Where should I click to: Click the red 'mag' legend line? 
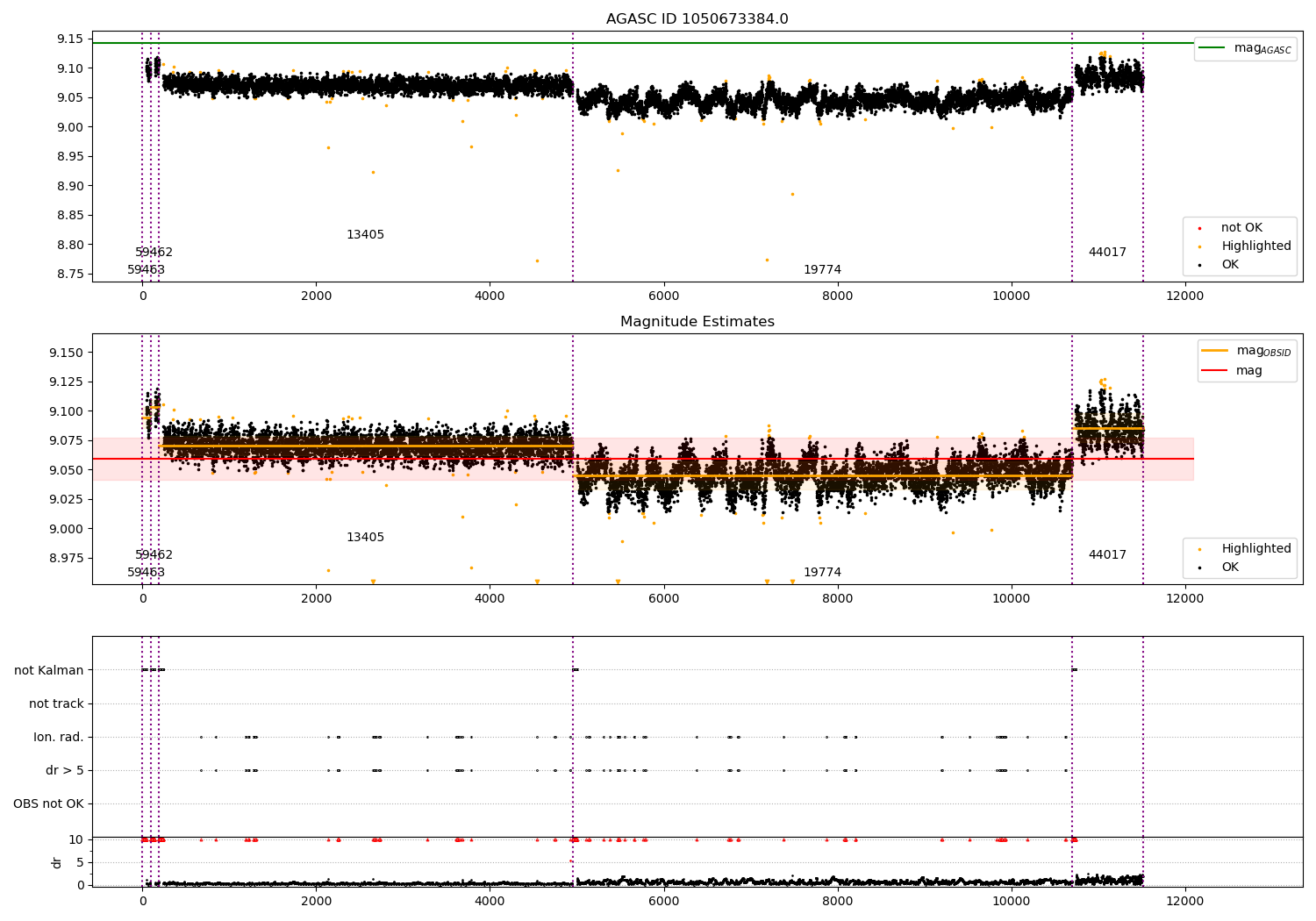[x=1214, y=371]
